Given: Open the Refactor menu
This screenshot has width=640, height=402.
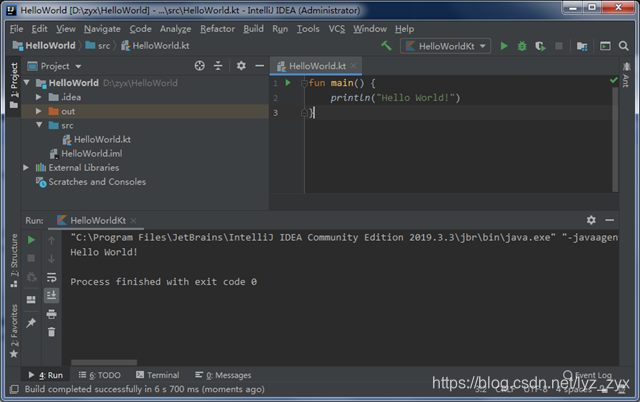Looking at the screenshot, I should [x=217, y=29].
